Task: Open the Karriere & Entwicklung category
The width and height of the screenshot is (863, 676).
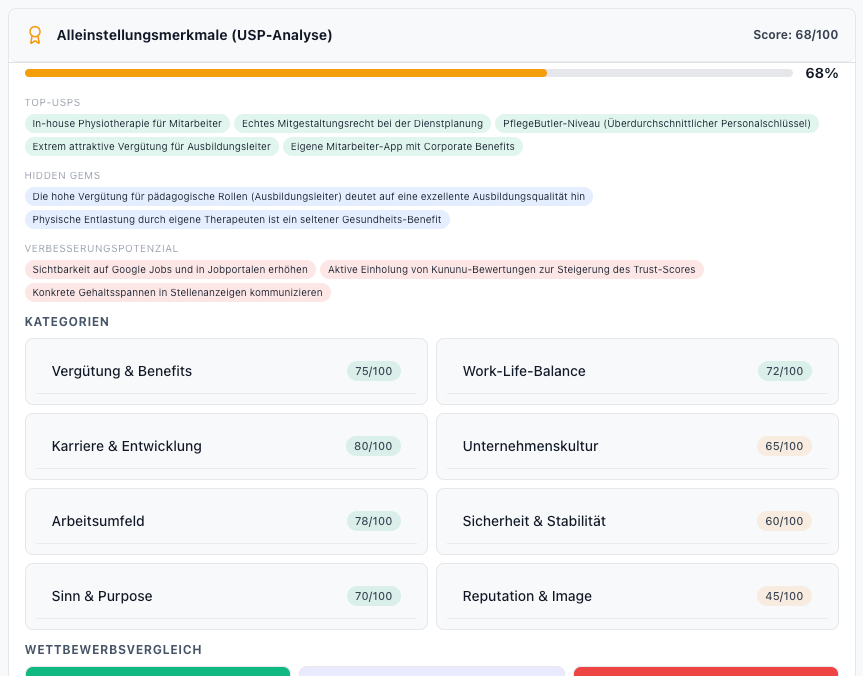Action: [x=226, y=446]
